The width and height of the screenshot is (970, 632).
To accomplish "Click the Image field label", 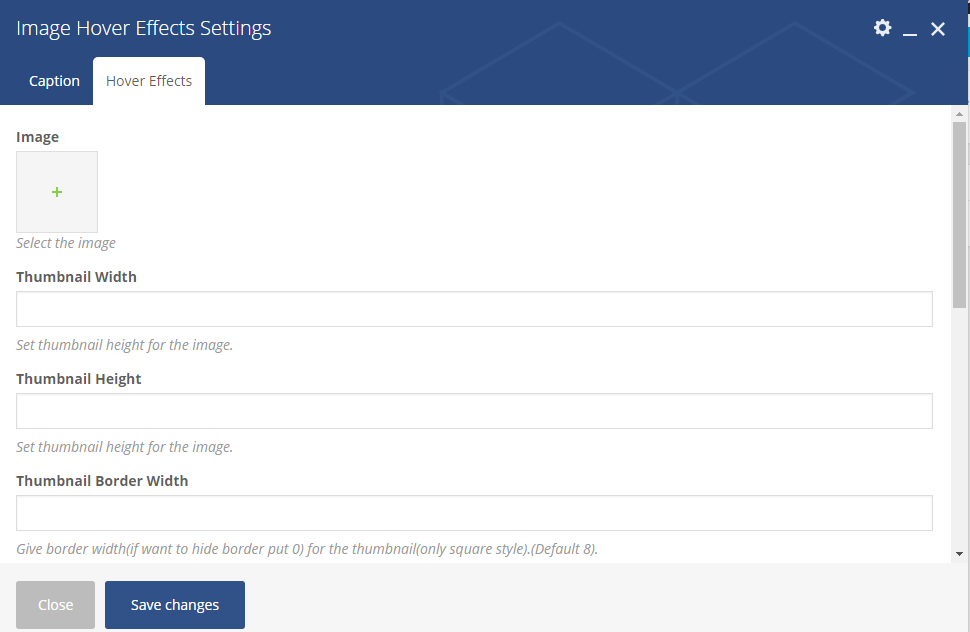I will point(38,137).
